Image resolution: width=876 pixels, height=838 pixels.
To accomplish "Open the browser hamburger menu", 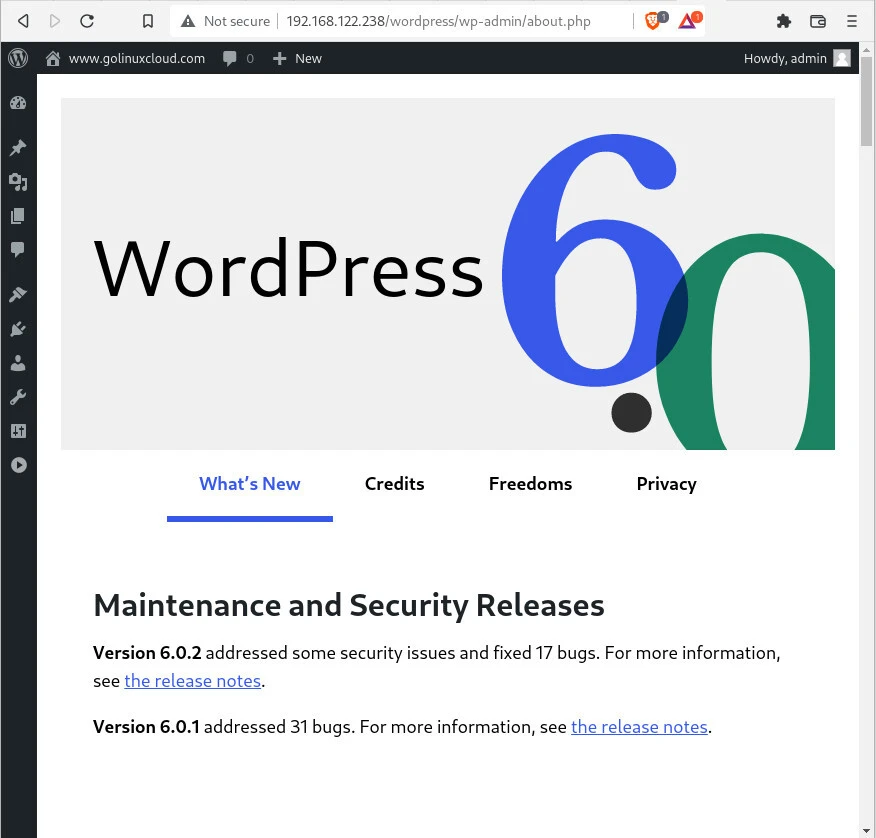I will click(x=851, y=20).
